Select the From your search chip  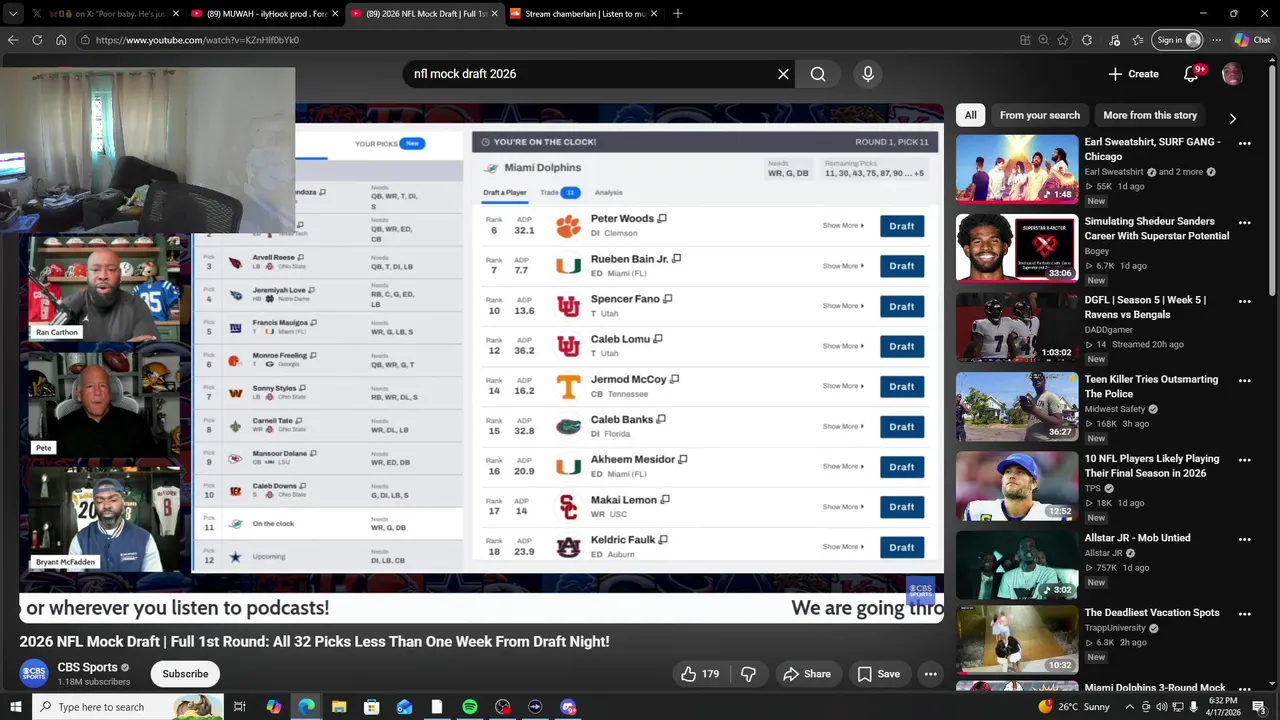(x=1040, y=115)
